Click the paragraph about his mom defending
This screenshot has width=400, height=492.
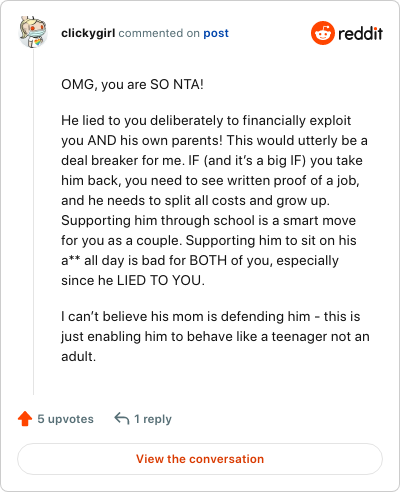tap(215, 336)
